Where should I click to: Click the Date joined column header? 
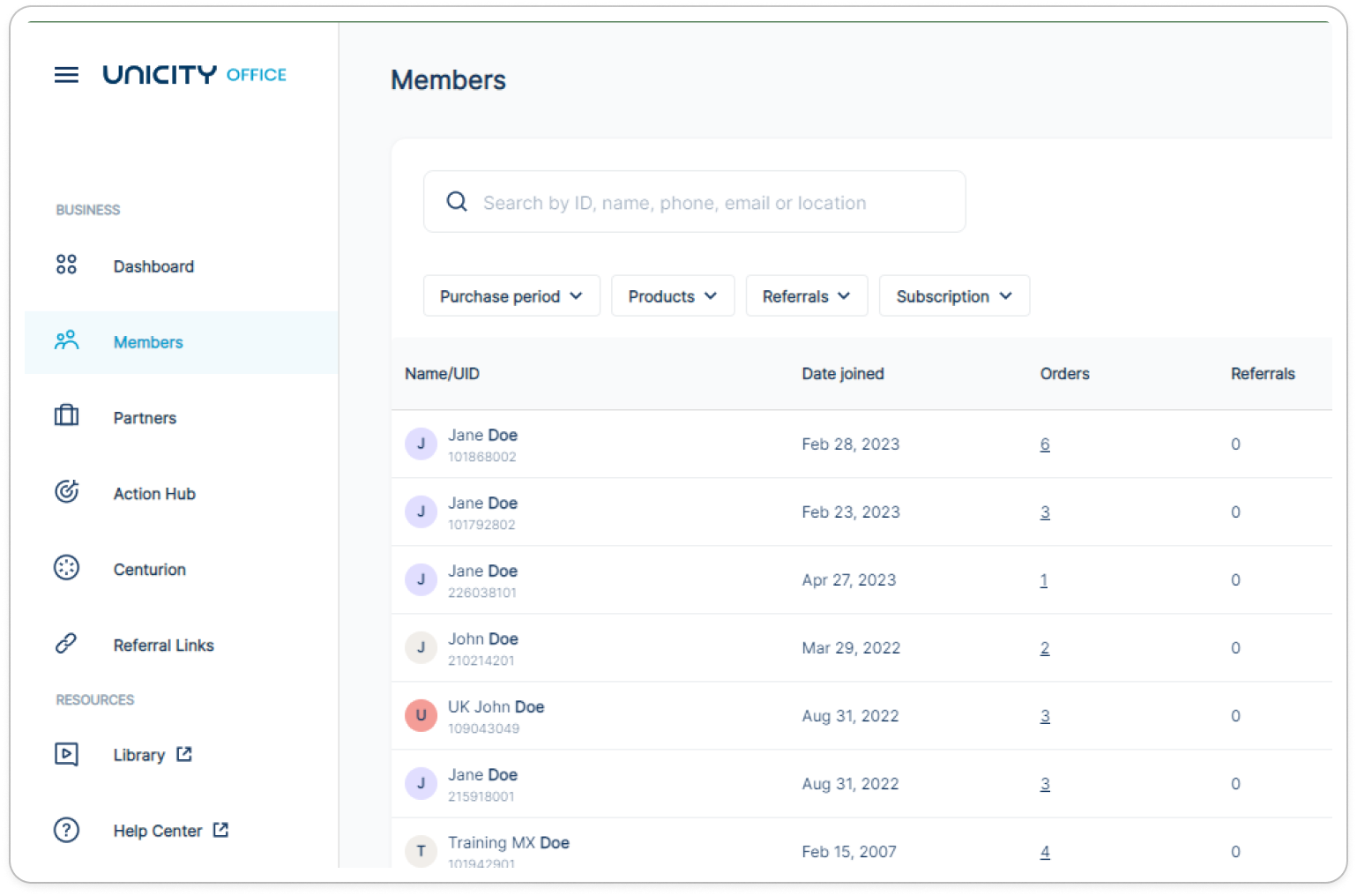[x=842, y=374]
